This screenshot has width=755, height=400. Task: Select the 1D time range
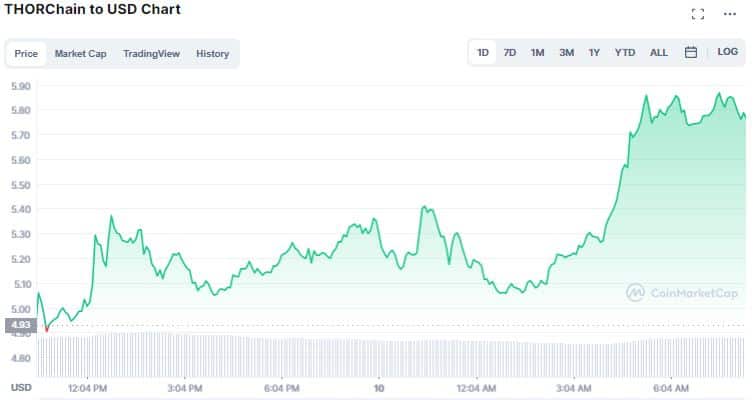point(482,52)
